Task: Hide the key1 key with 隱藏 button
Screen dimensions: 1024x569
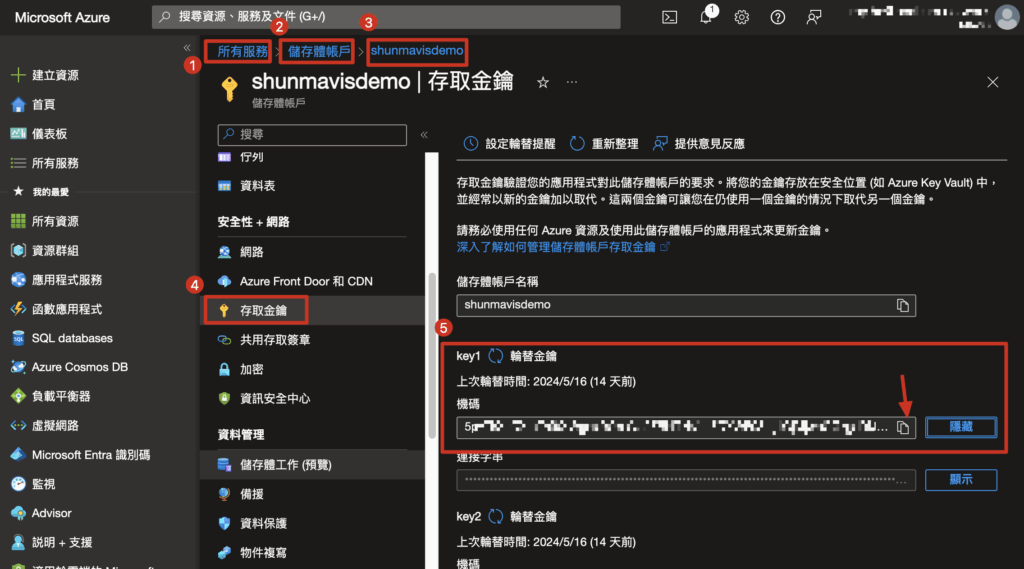Action: click(x=960, y=427)
